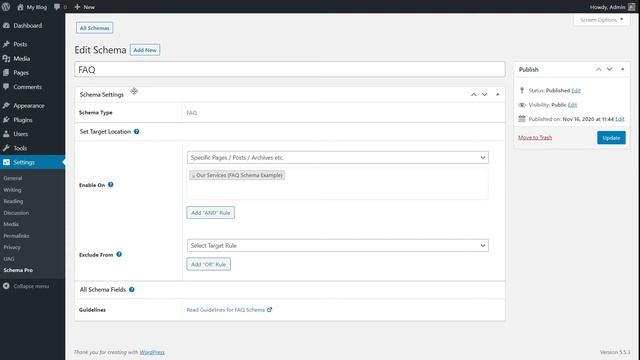Edit the published date
Screen dimensions: 640x360
coord(620,119)
